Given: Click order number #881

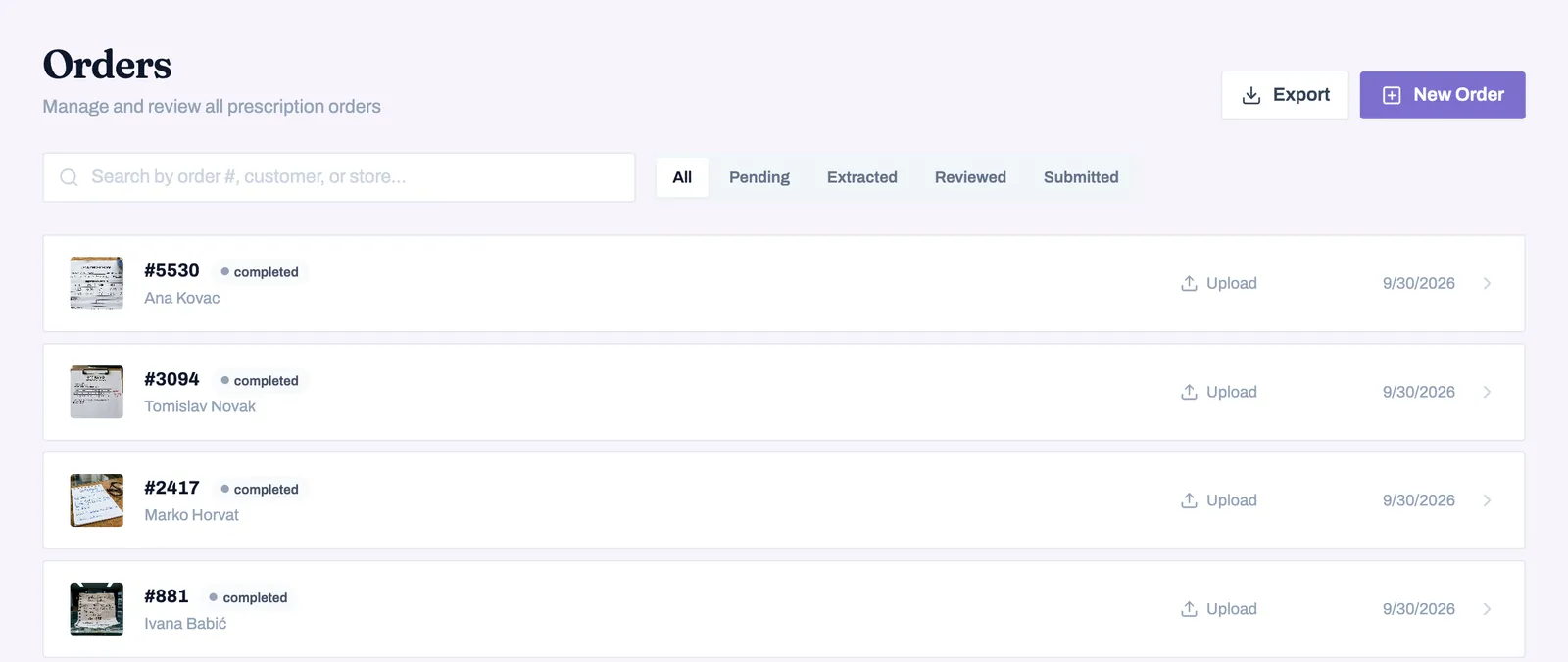Looking at the screenshot, I should [167, 596].
